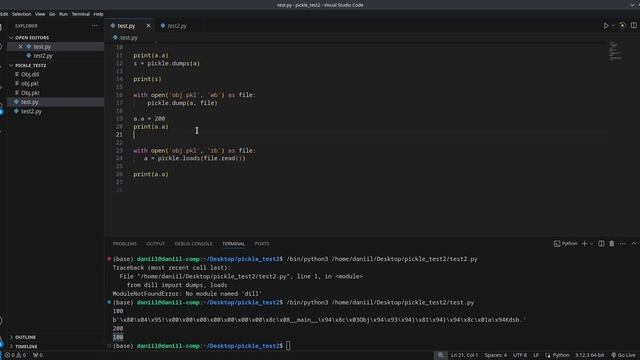Close test.py from the Open Editors list
This screenshot has width=640, height=360.
click(20, 47)
